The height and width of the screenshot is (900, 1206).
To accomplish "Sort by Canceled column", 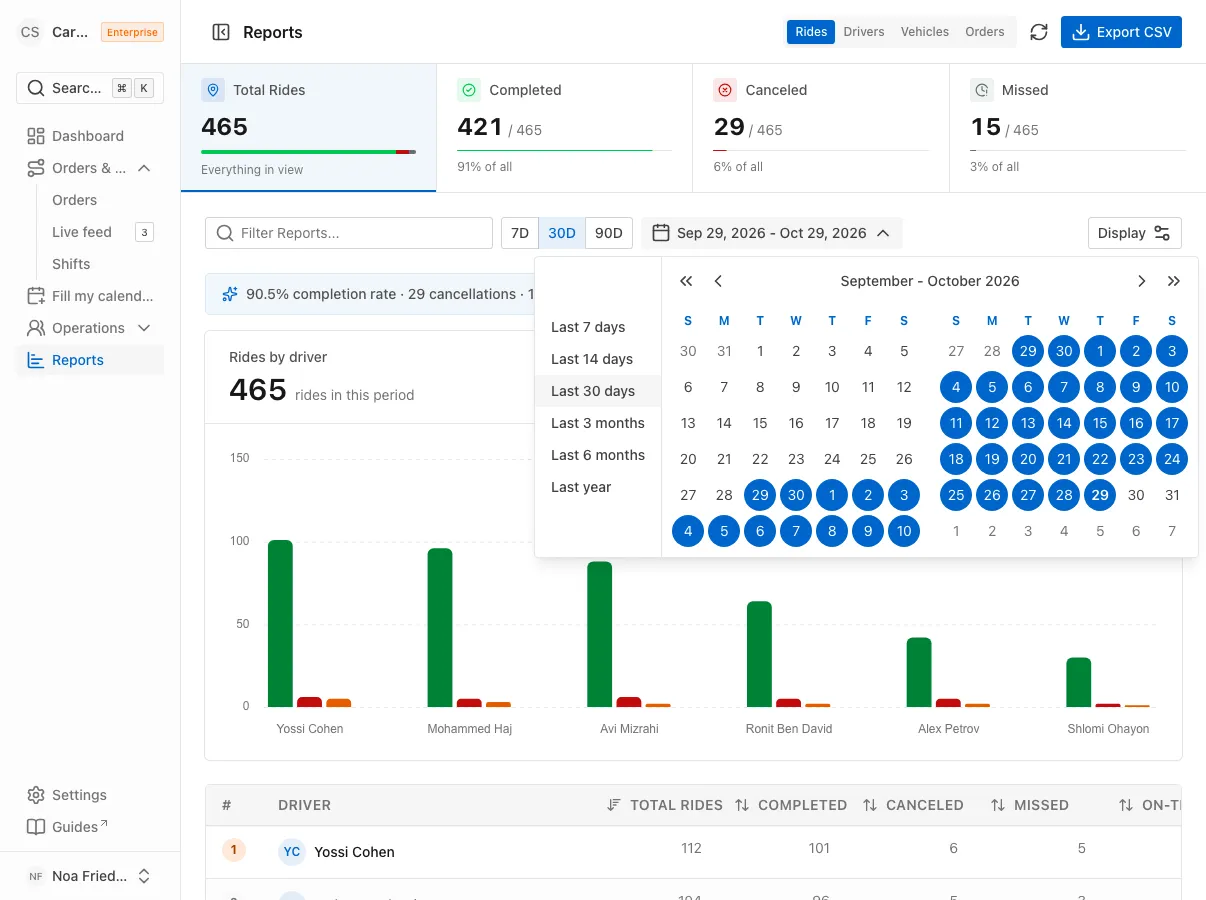I will pos(913,805).
